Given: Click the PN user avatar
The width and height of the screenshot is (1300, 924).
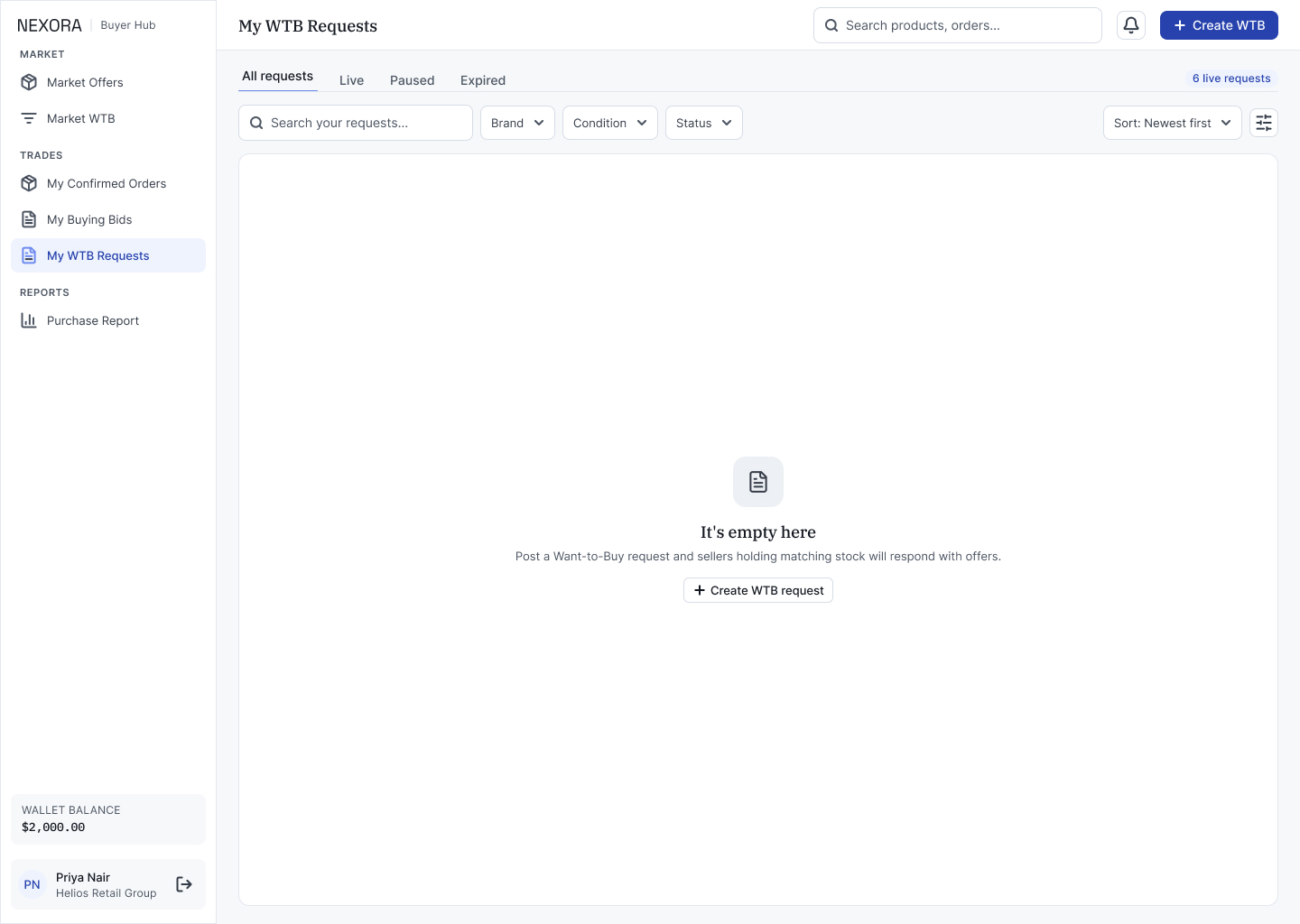Looking at the screenshot, I should (x=32, y=884).
